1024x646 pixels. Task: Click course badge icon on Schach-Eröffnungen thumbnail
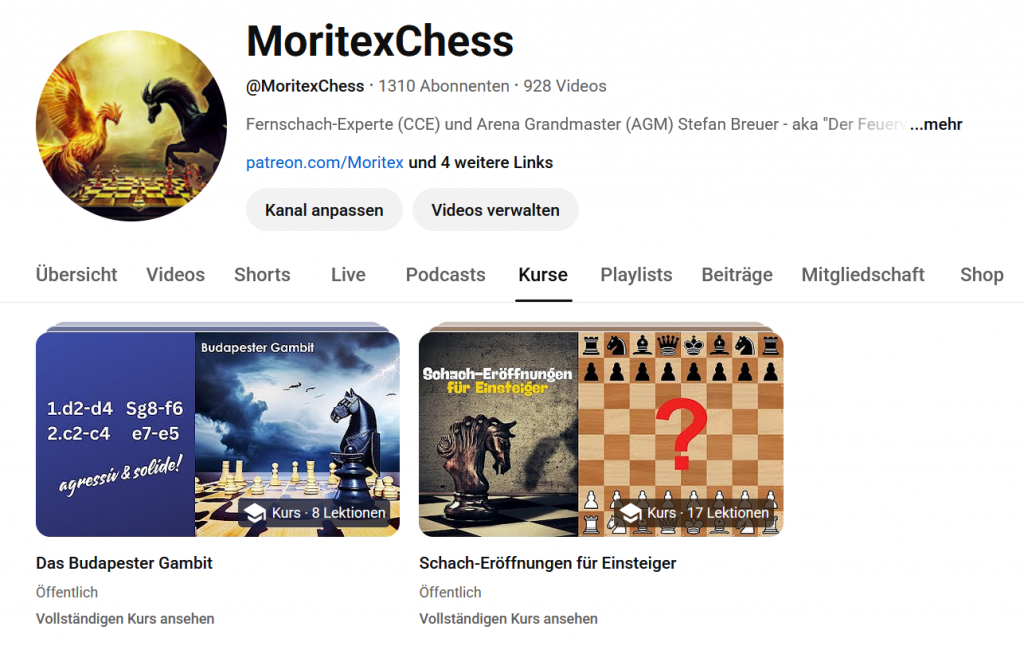(631, 513)
